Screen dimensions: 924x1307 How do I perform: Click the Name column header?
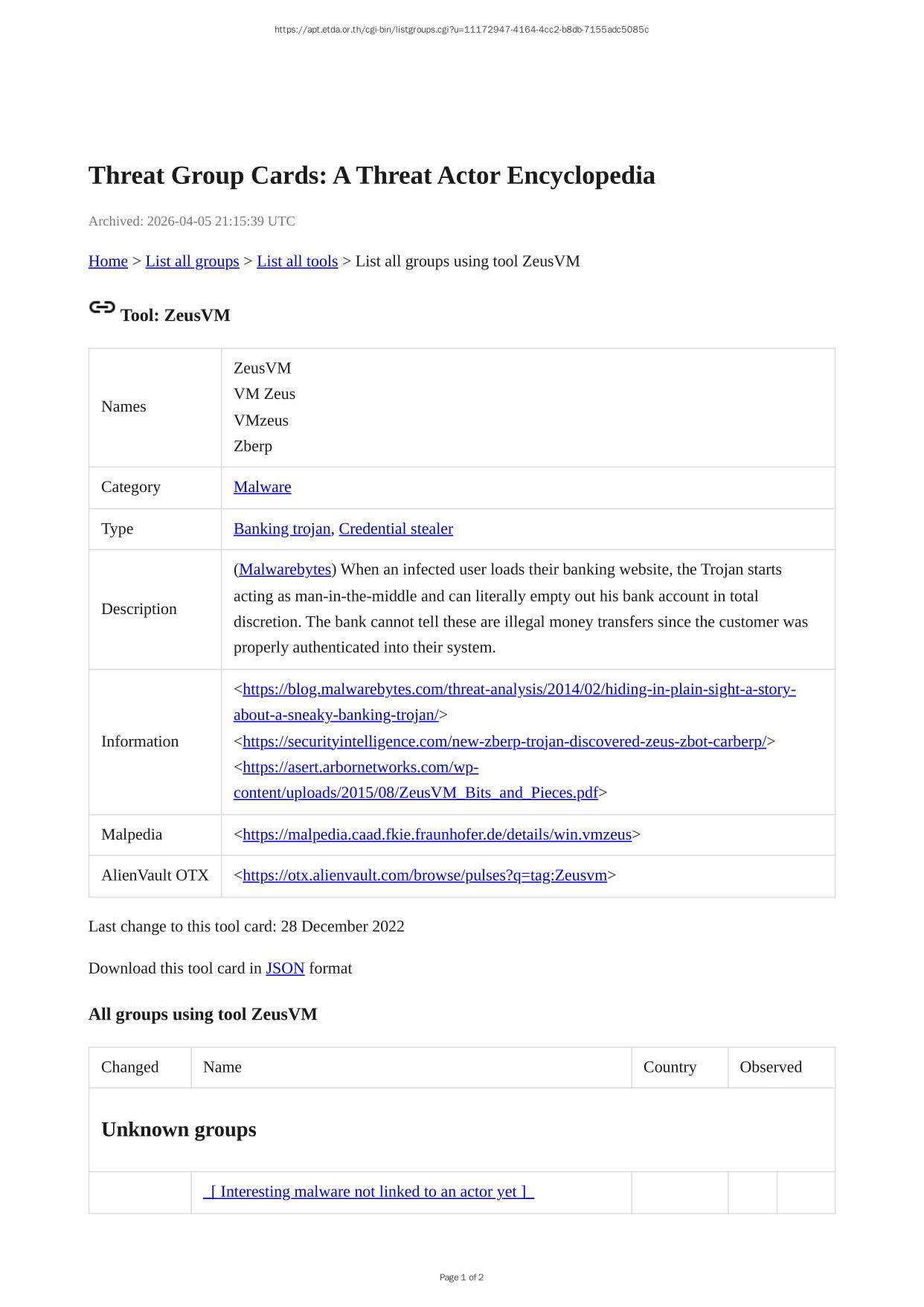tap(222, 1067)
